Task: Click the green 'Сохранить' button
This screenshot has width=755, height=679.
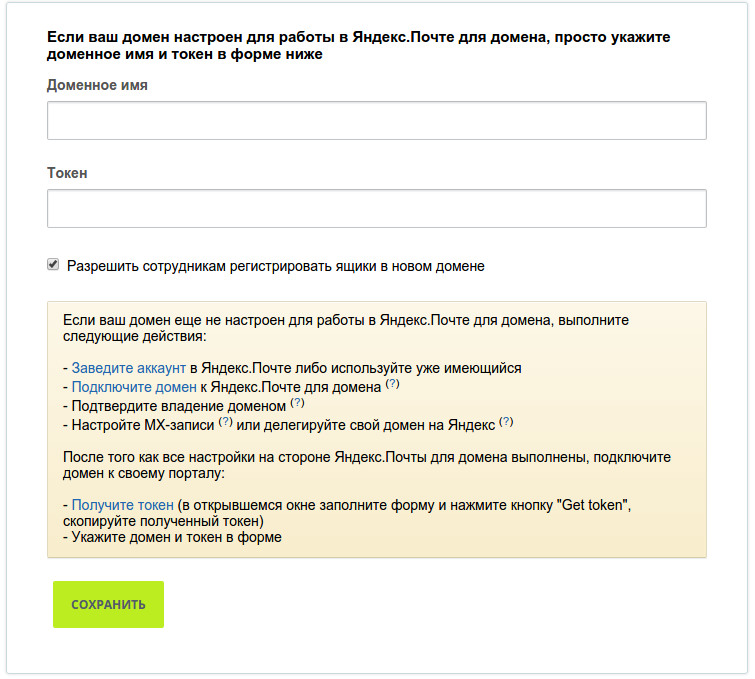Action: (108, 604)
